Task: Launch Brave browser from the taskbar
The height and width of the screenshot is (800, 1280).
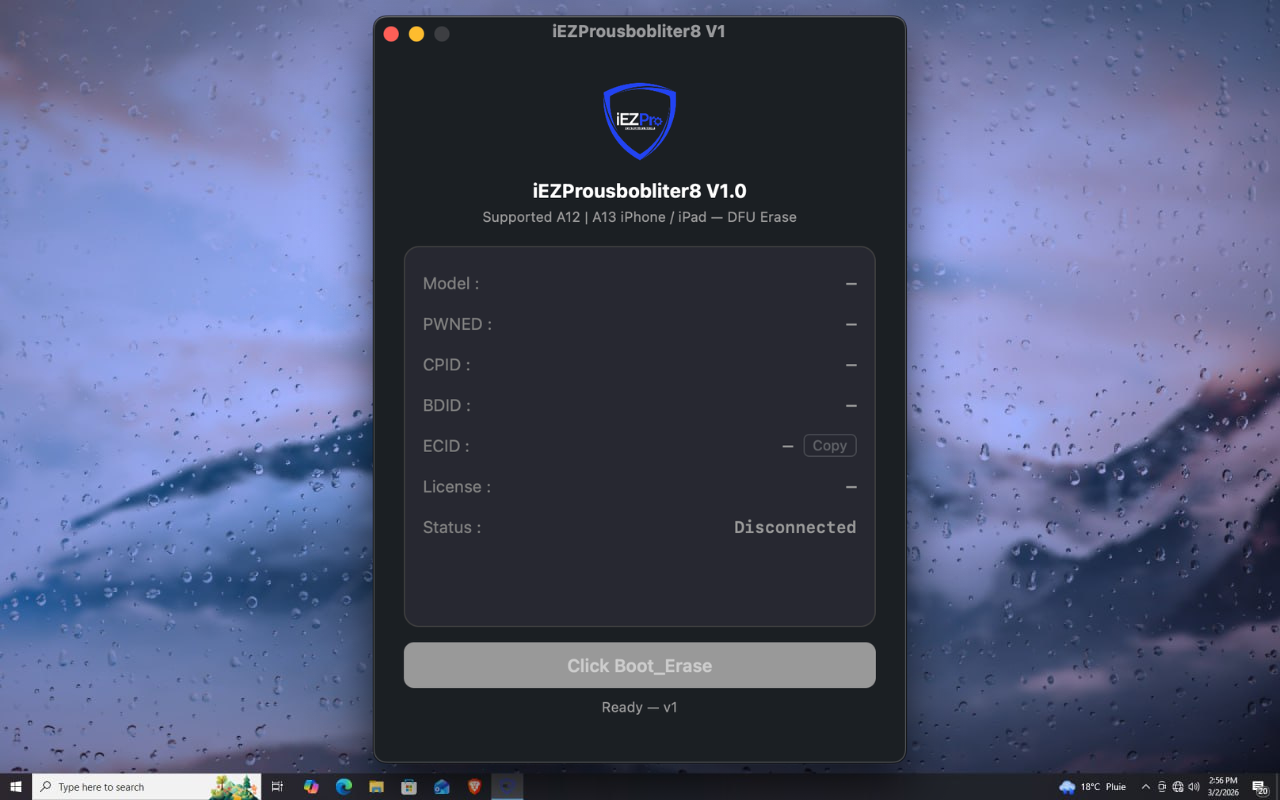Action: [474, 787]
